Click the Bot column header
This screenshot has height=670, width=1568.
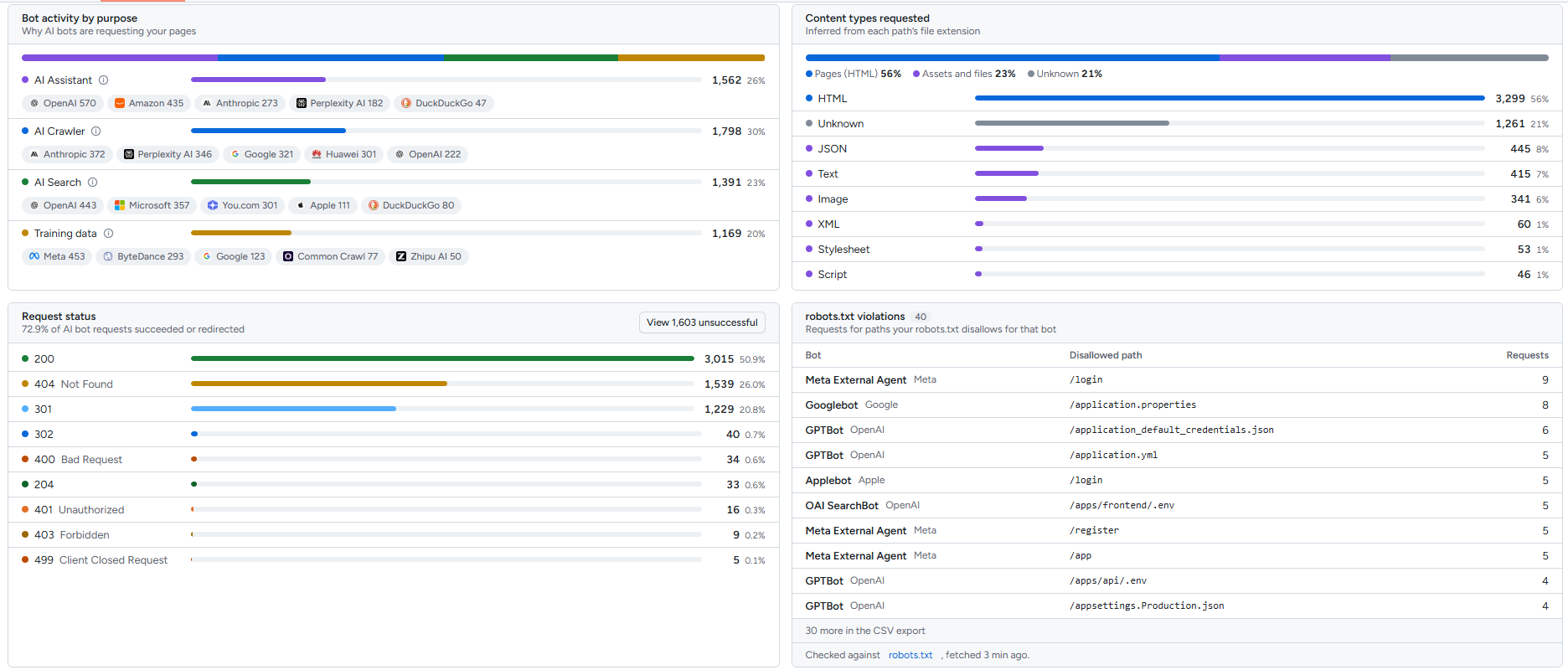click(x=813, y=356)
